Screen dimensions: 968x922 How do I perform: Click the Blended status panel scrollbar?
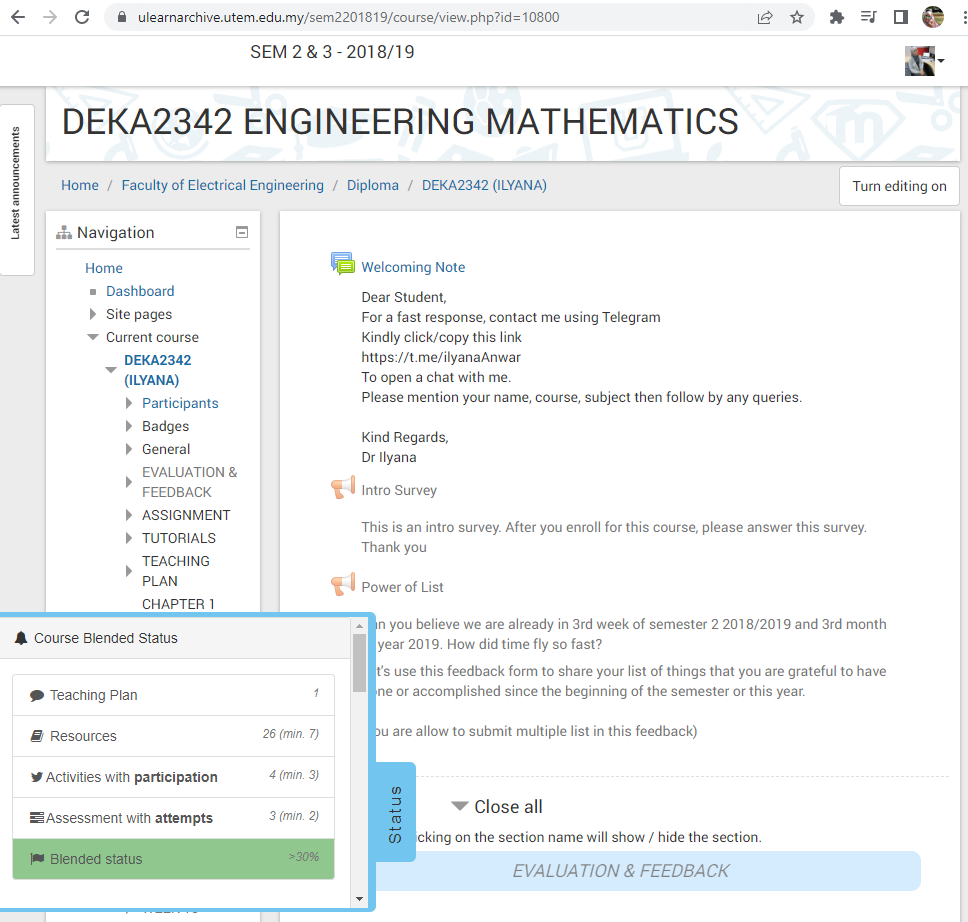(x=359, y=662)
